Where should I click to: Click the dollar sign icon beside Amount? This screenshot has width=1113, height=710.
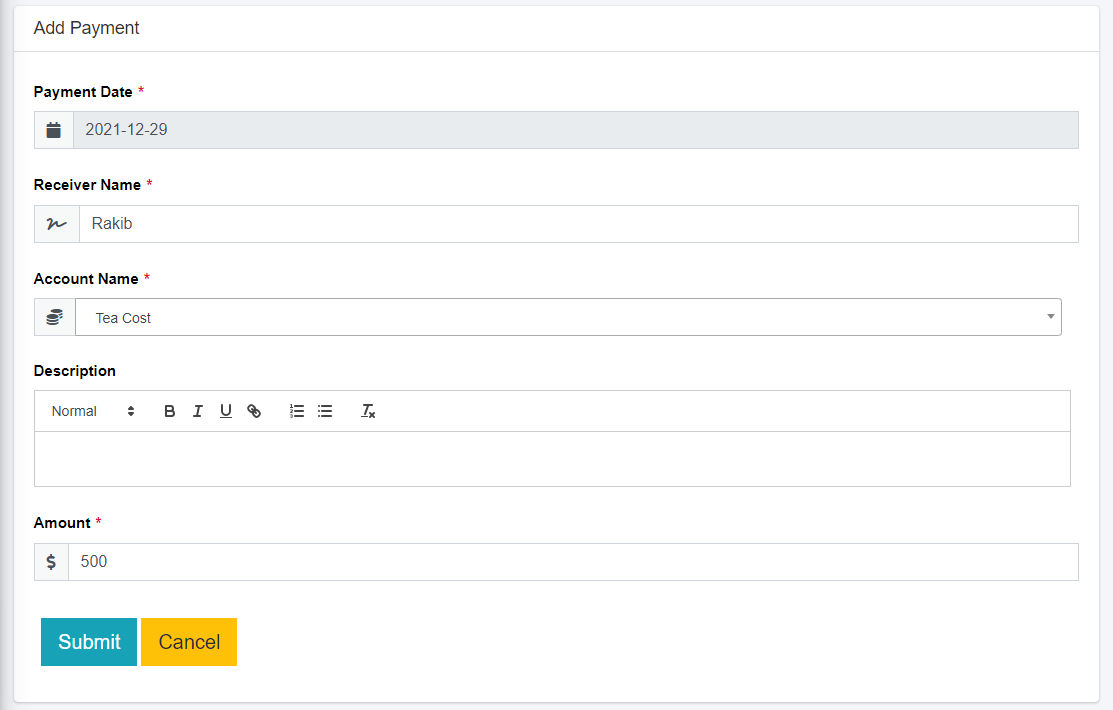coord(51,562)
